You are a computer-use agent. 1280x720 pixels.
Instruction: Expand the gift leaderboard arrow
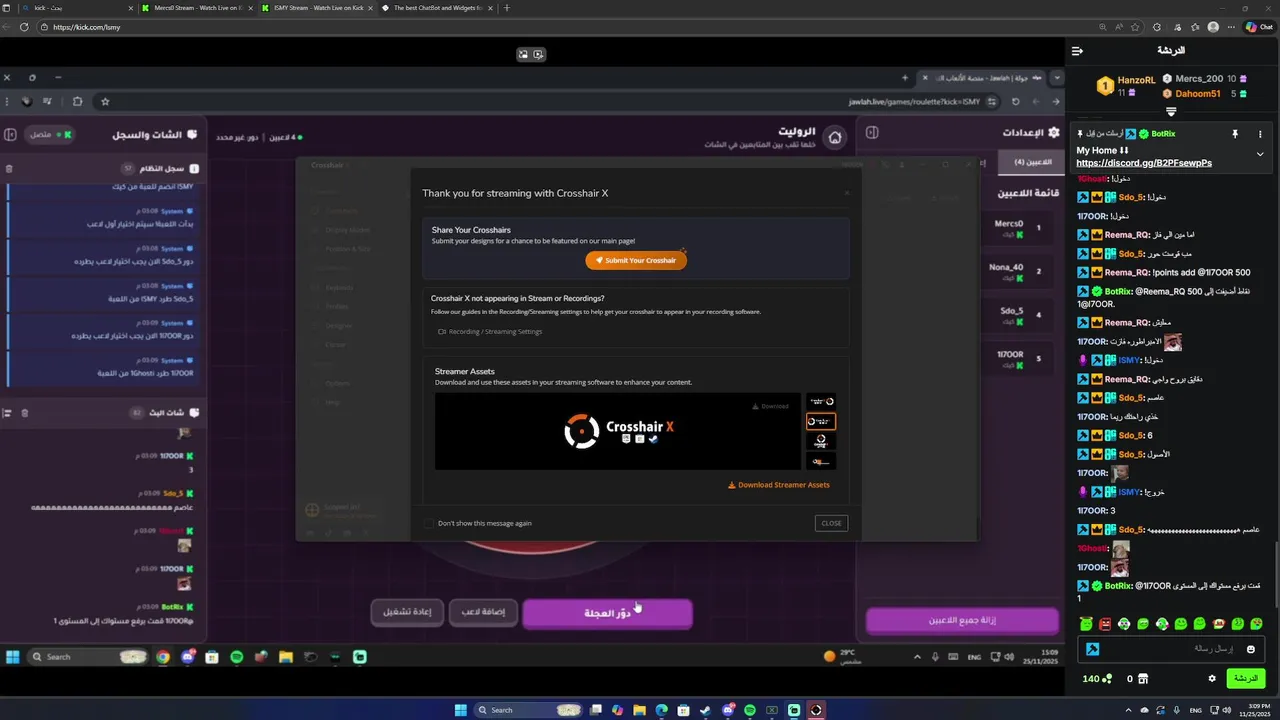click(x=1171, y=111)
